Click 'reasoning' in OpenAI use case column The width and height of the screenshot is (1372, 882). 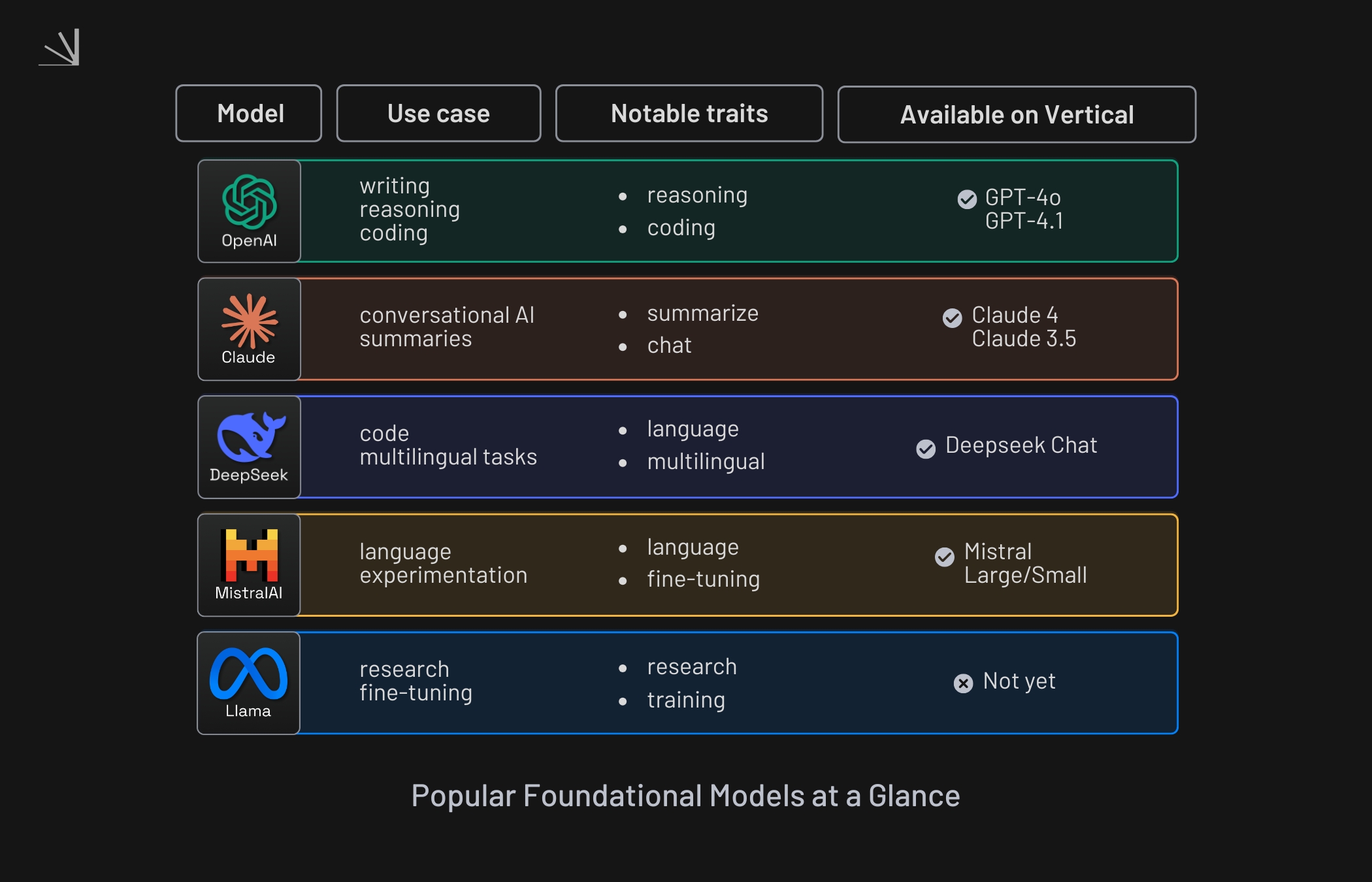point(410,210)
